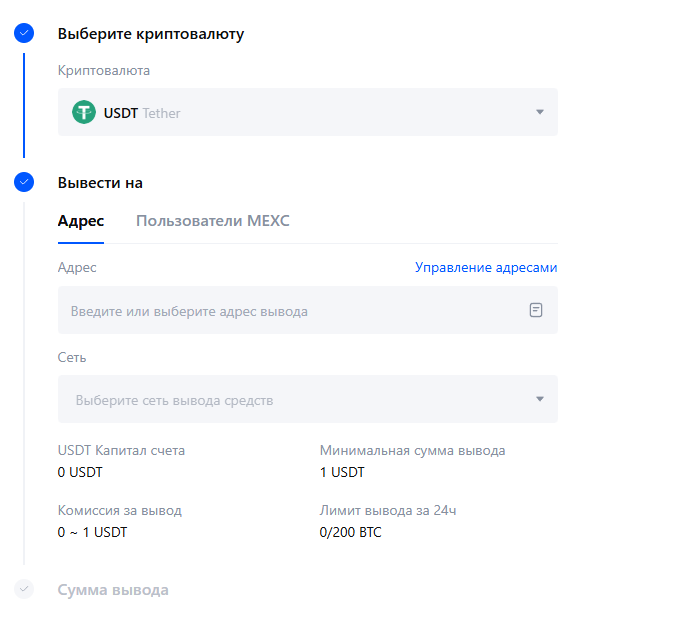
Task: Click the Вывести на step heading
Action: [100, 183]
